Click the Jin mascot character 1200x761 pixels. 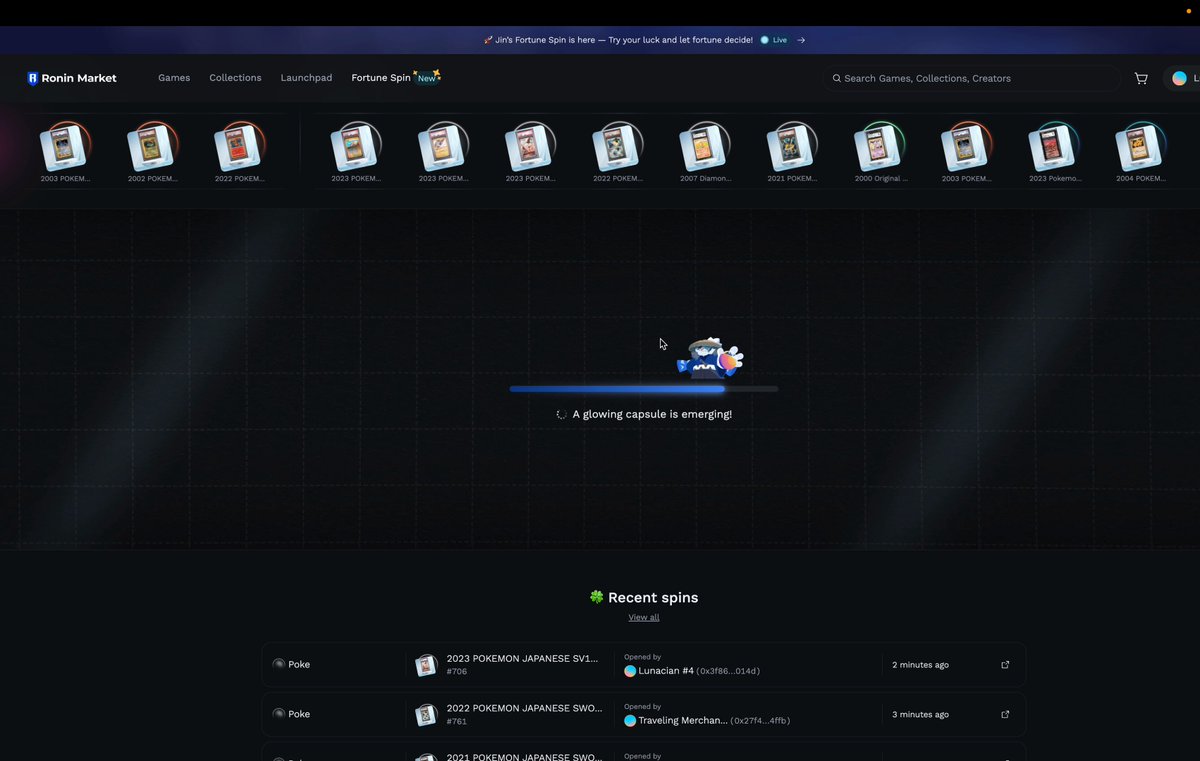(711, 358)
